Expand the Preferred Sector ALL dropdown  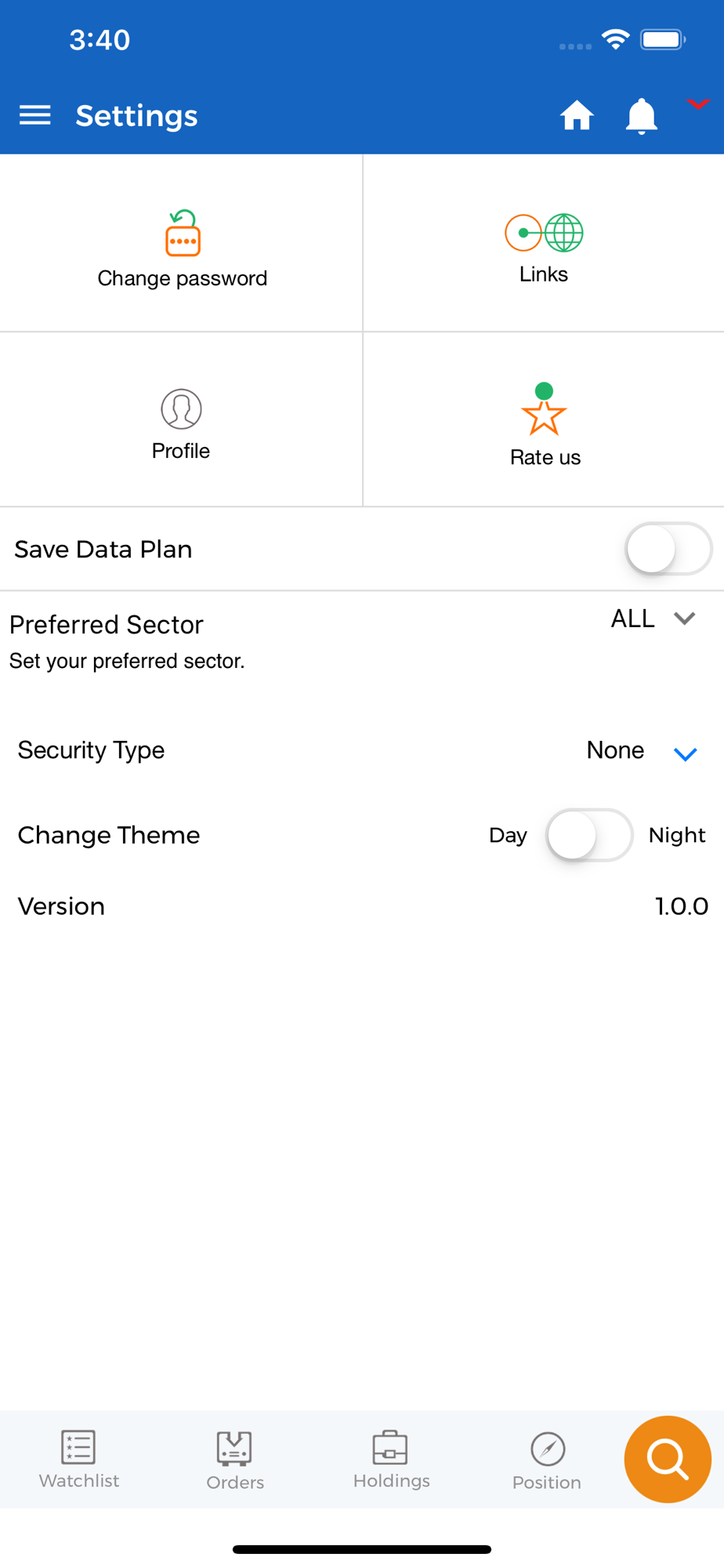pyautogui.click(x=653, y=619)
